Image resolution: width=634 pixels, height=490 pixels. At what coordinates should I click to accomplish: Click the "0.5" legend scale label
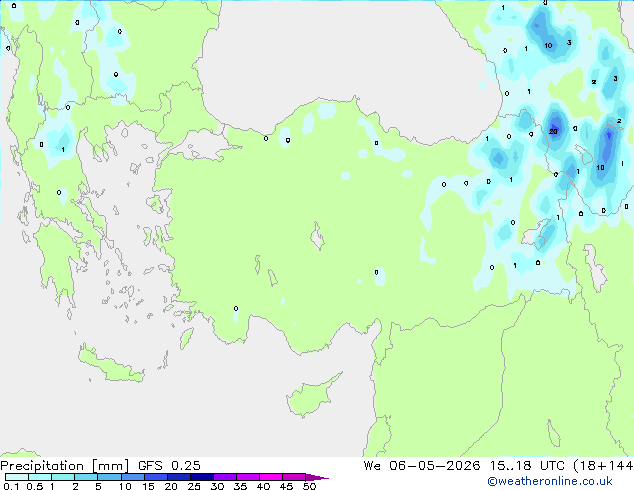pyautogui.click(x=34, y=486)
